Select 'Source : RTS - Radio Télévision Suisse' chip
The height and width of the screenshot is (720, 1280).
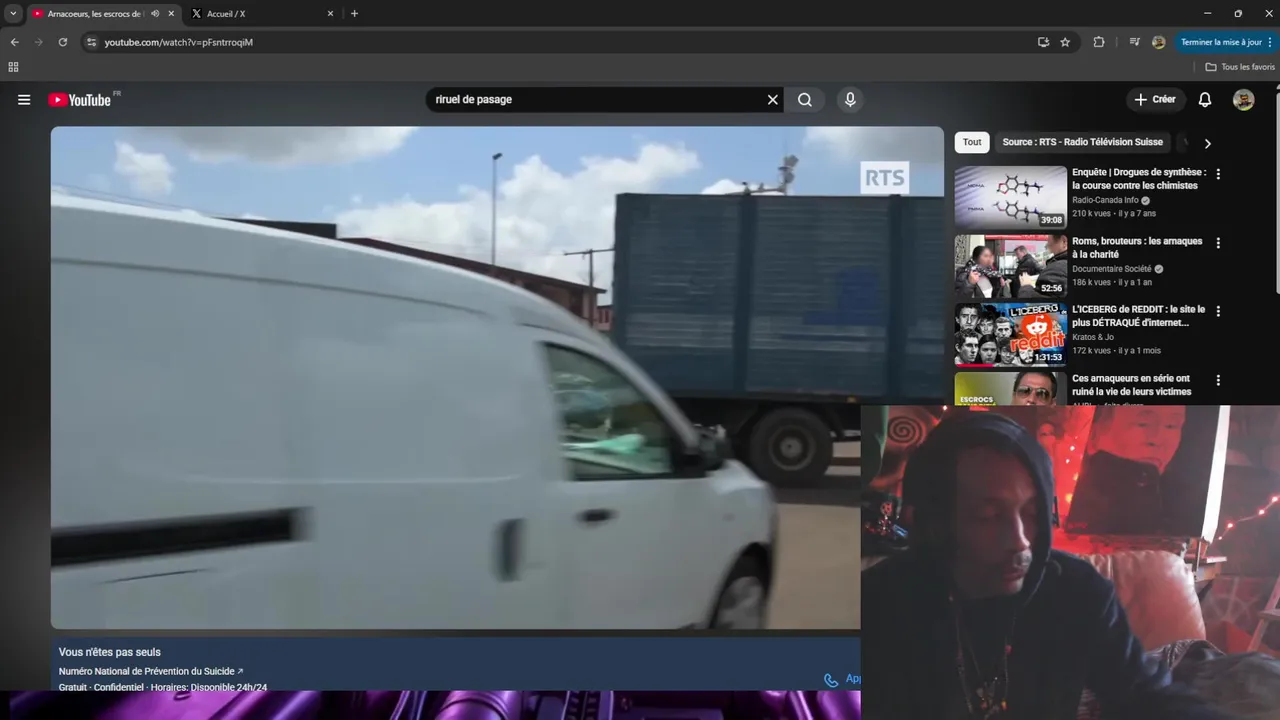1083,142
